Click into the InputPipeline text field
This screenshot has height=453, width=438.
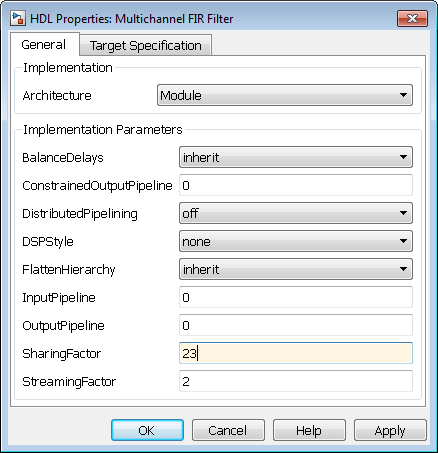click(296, 297)
